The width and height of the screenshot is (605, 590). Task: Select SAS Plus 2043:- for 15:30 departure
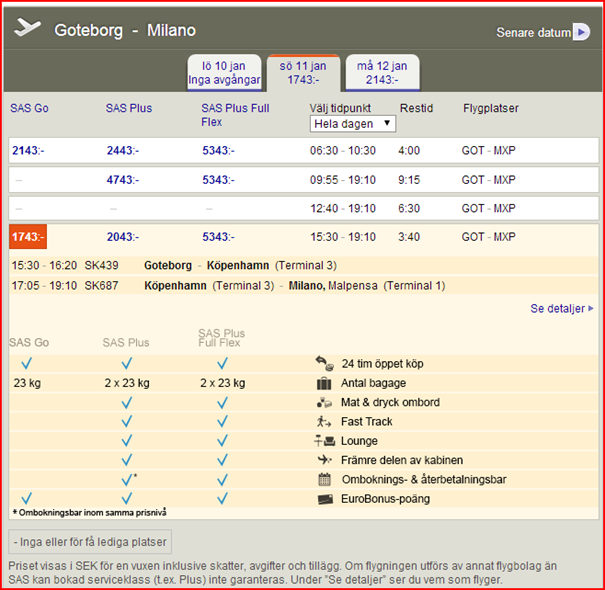[125, 237]
